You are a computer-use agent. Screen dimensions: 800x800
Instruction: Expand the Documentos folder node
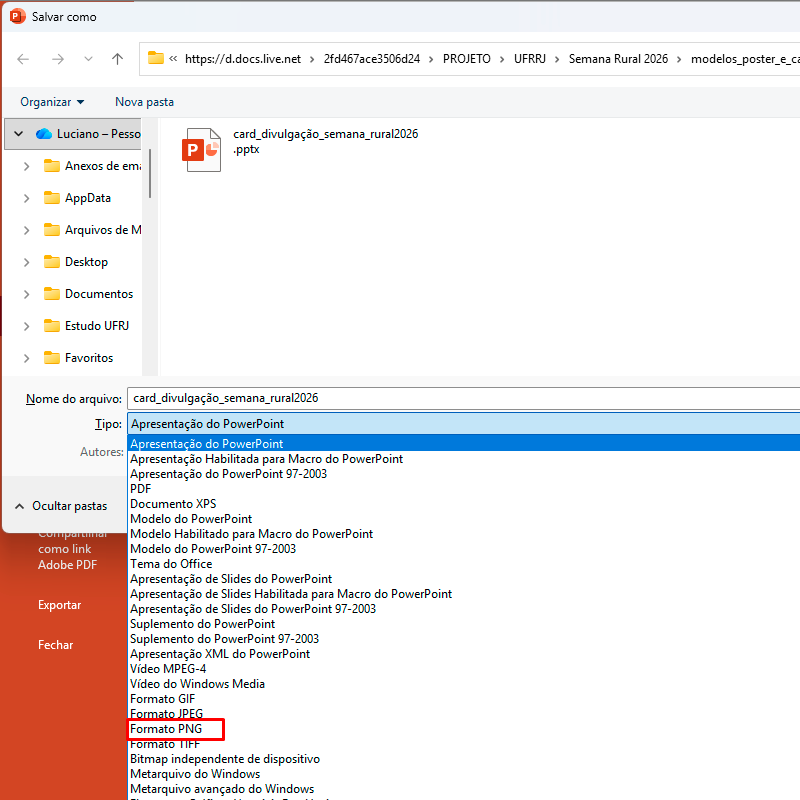tap(27, 294)
